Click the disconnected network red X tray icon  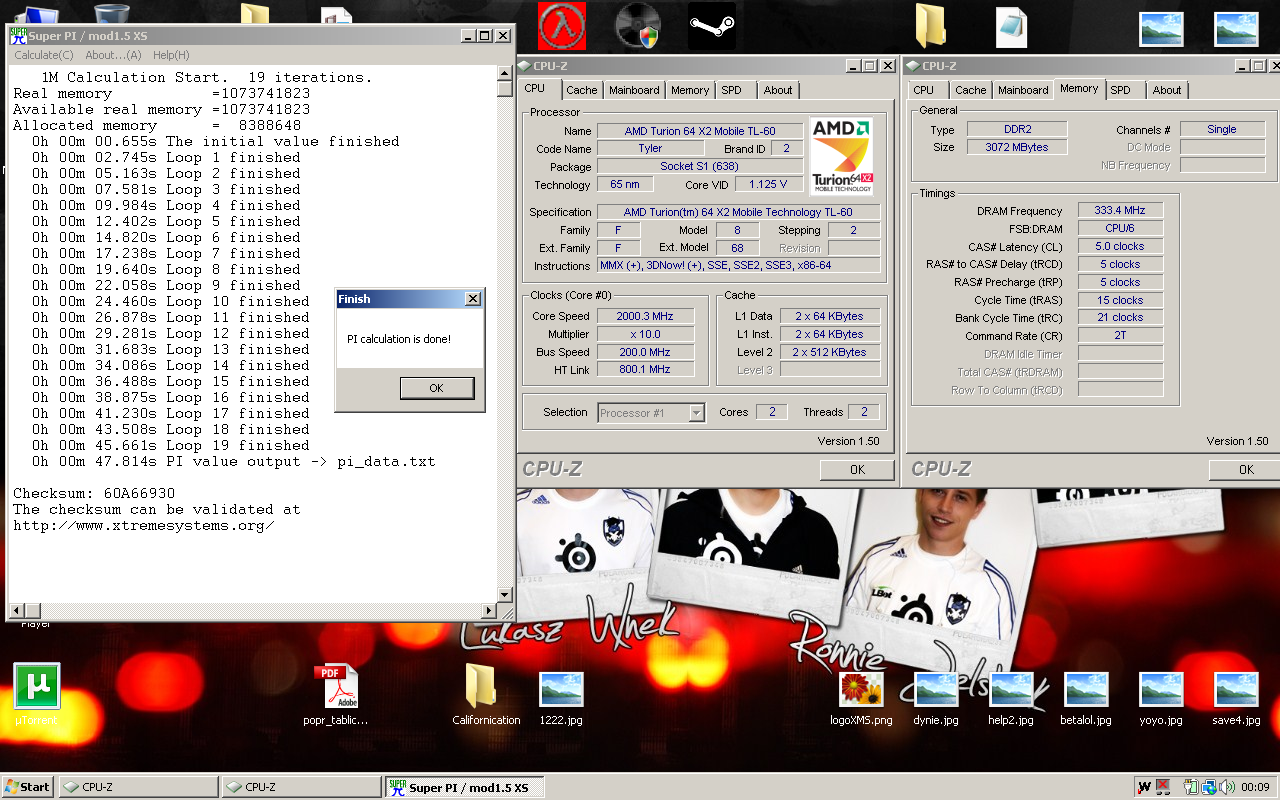[1163, 787]
